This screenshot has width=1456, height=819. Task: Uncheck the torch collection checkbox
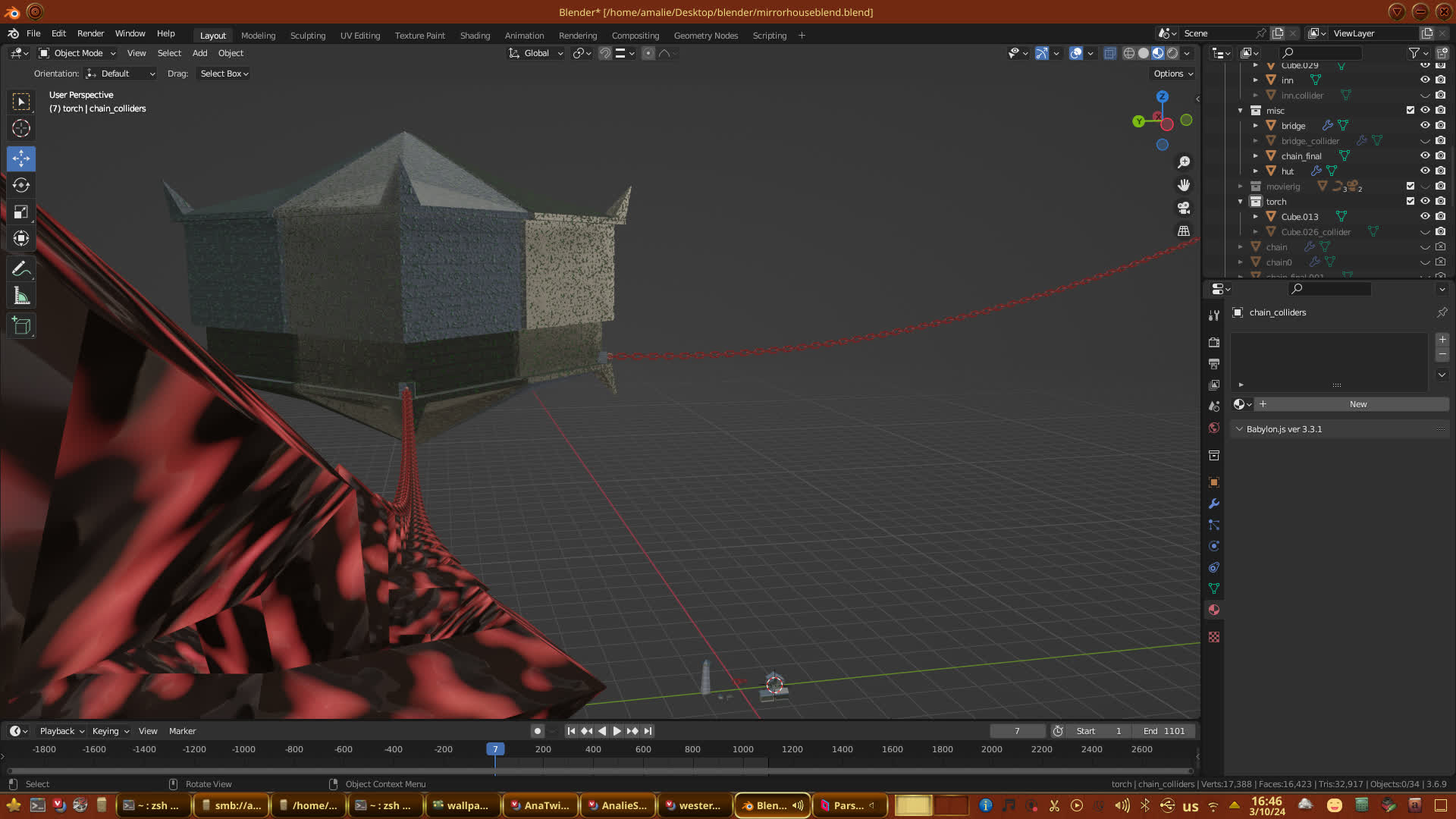[1410, 201]
